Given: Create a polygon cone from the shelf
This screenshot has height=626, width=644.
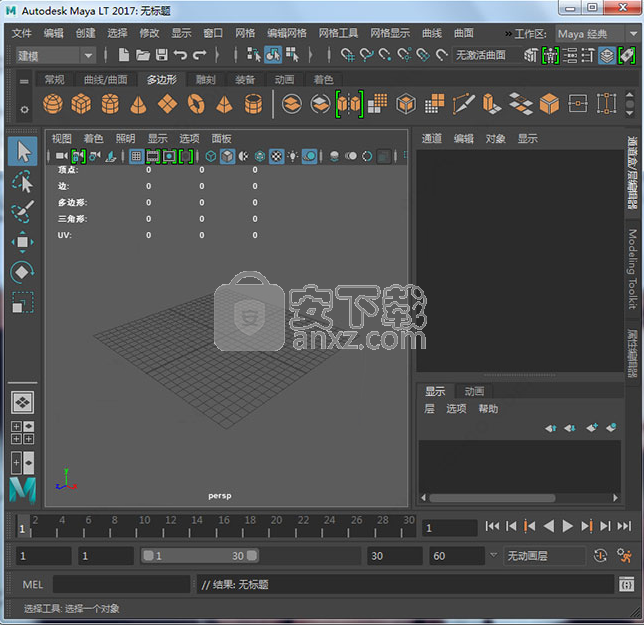Looking at the screenshot, I should (138, 104).
